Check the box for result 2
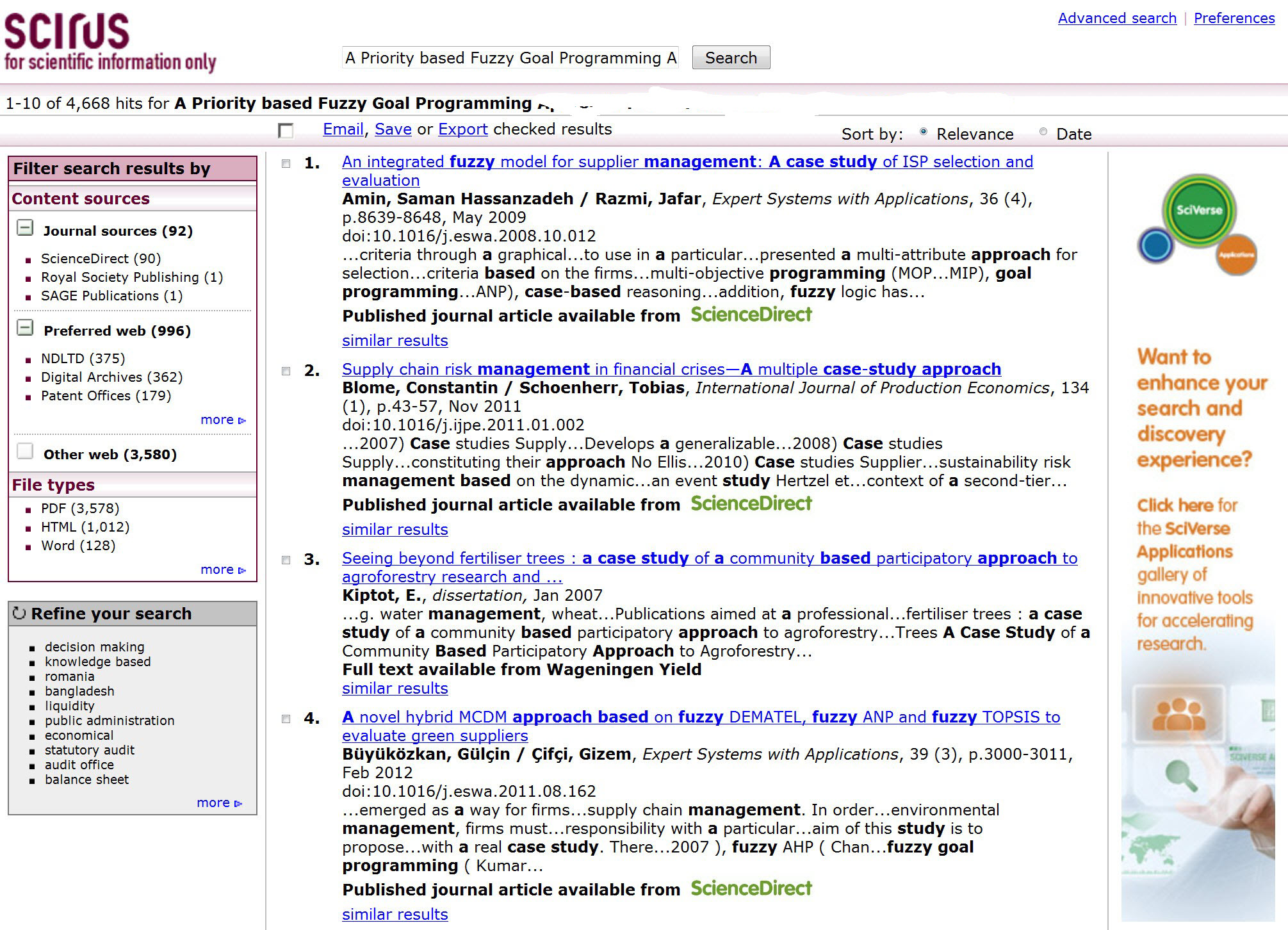Viewport: 1288px width, 930px height. pos(286,371)
